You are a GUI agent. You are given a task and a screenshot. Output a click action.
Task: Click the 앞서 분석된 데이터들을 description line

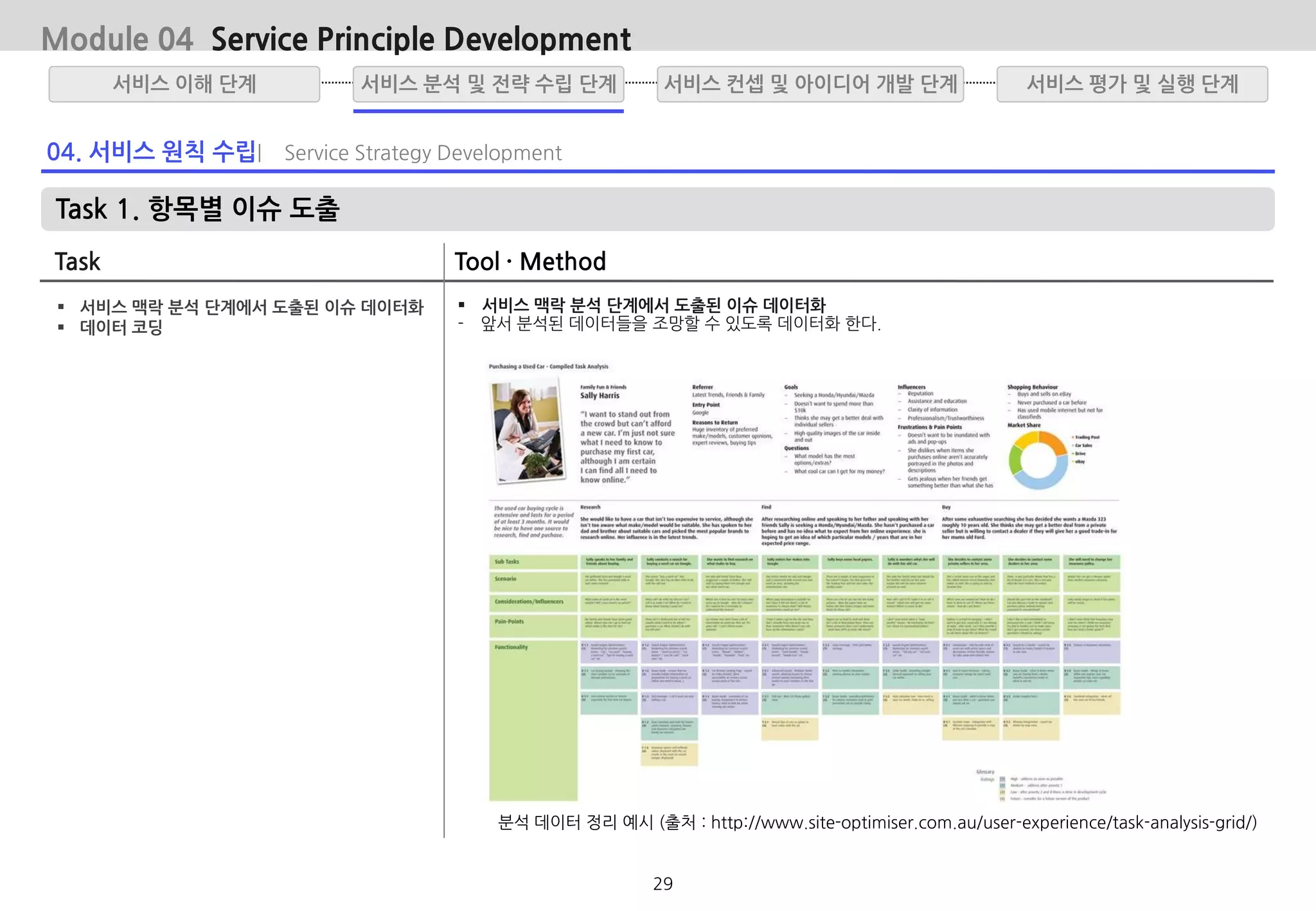[680, 323]
